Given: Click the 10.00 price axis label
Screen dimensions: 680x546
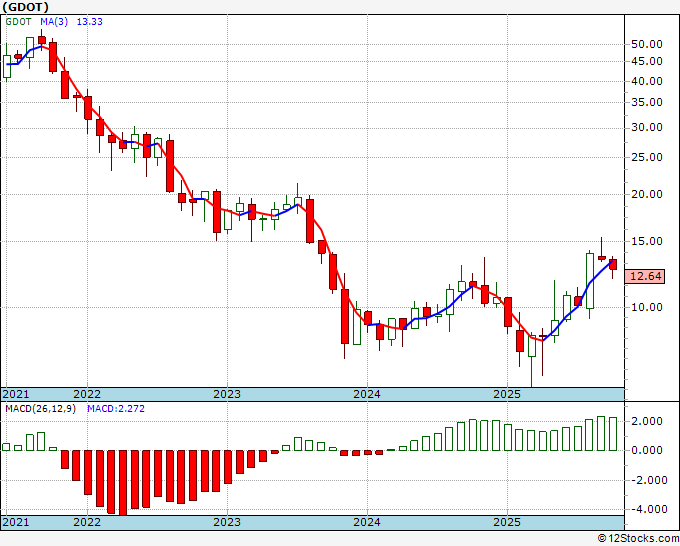Looking at the screenshot, I should pyautogui.click(x=647, y=307).
